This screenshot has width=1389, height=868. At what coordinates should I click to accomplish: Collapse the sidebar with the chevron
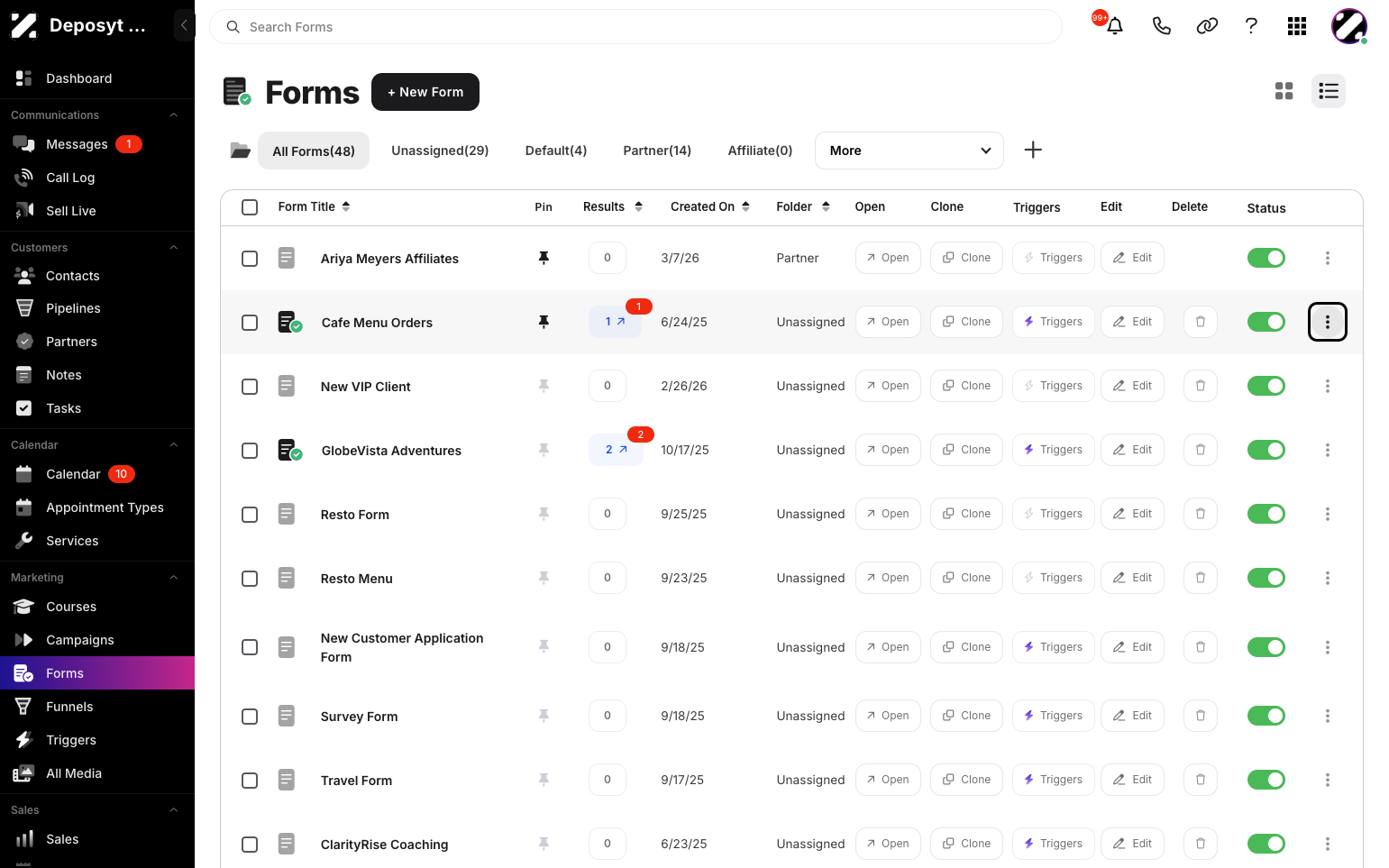pos(184,25)
